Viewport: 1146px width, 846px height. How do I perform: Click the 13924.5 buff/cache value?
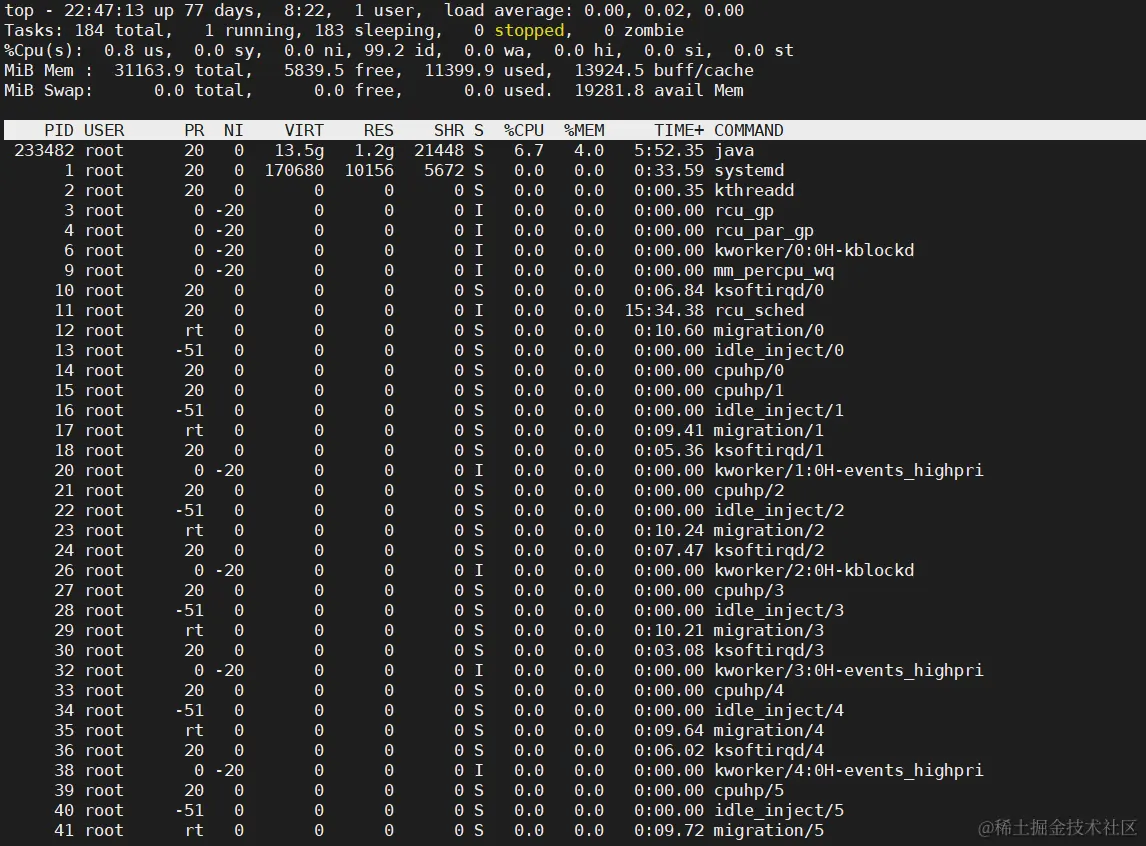(664, 71)
